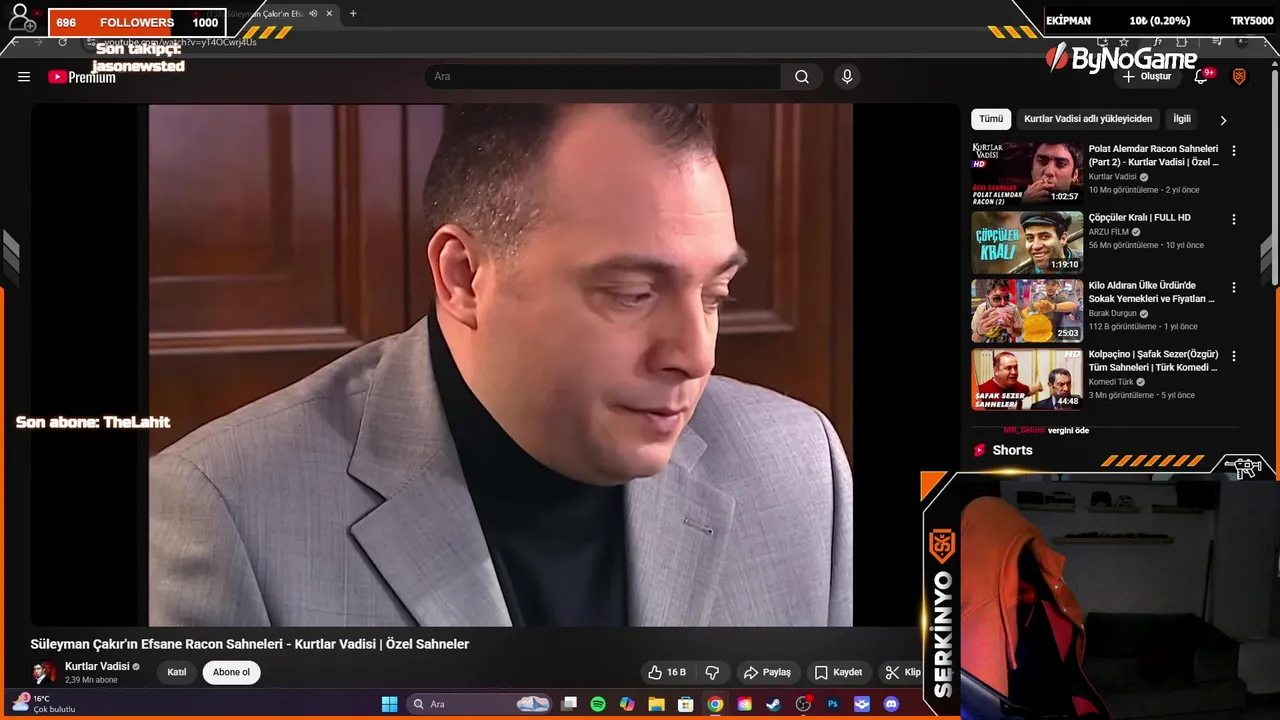Open the Windows Start menu
1280x720 pixels.
pos(389,704)
